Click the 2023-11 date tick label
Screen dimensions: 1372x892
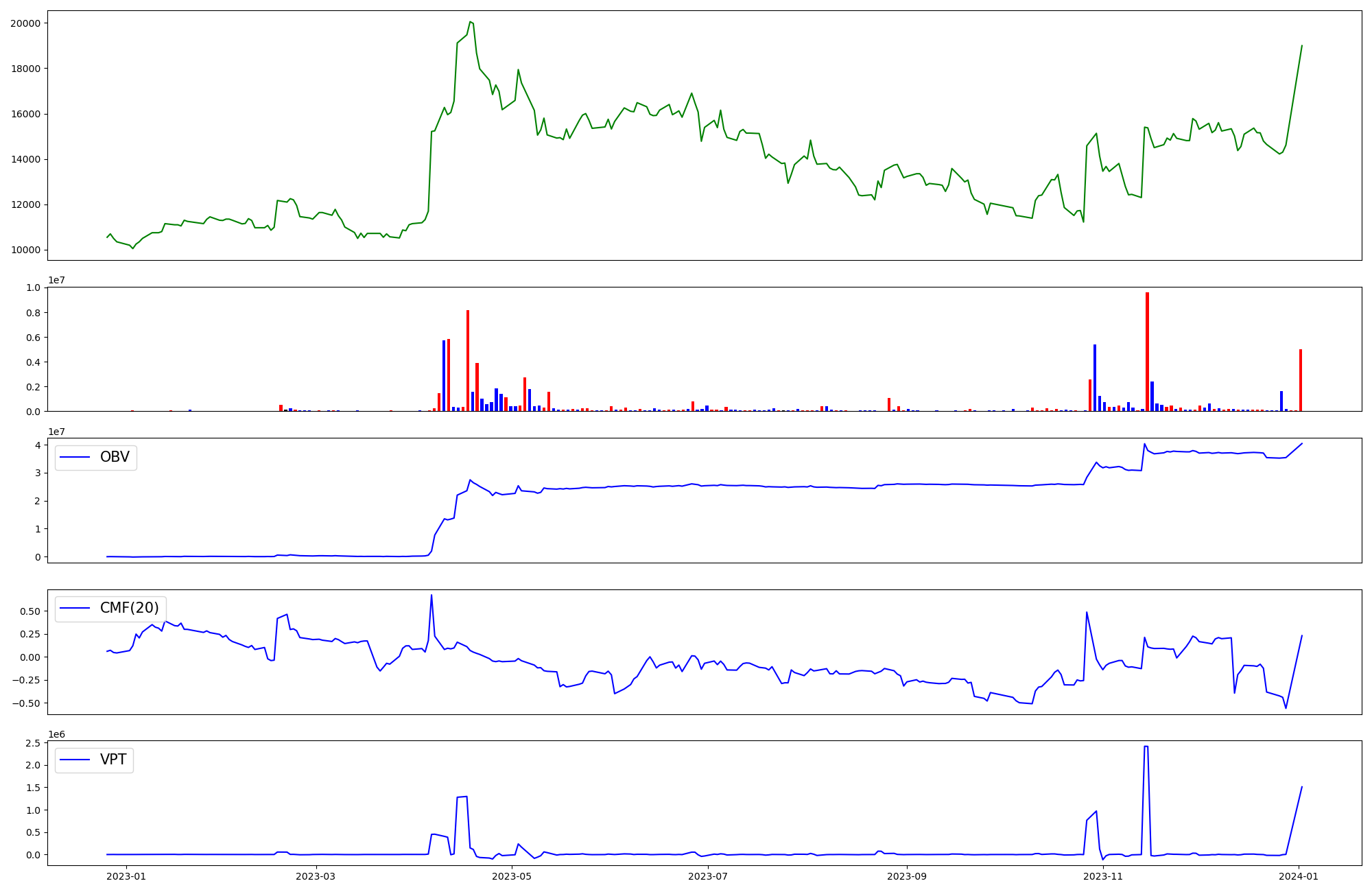pos(1103,876)
